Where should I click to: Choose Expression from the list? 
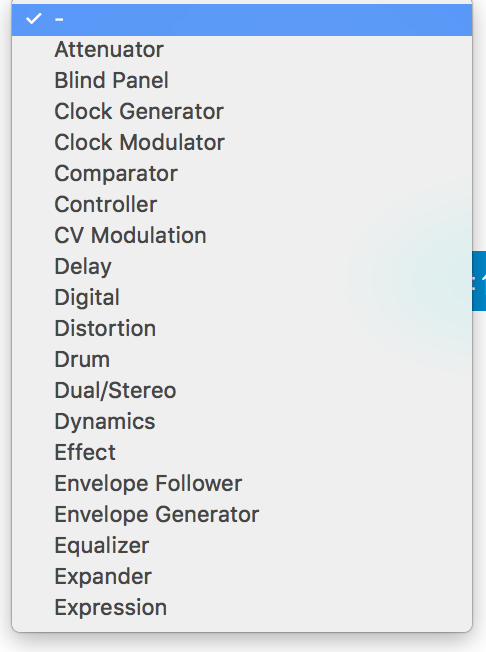[x=242, y=608]
